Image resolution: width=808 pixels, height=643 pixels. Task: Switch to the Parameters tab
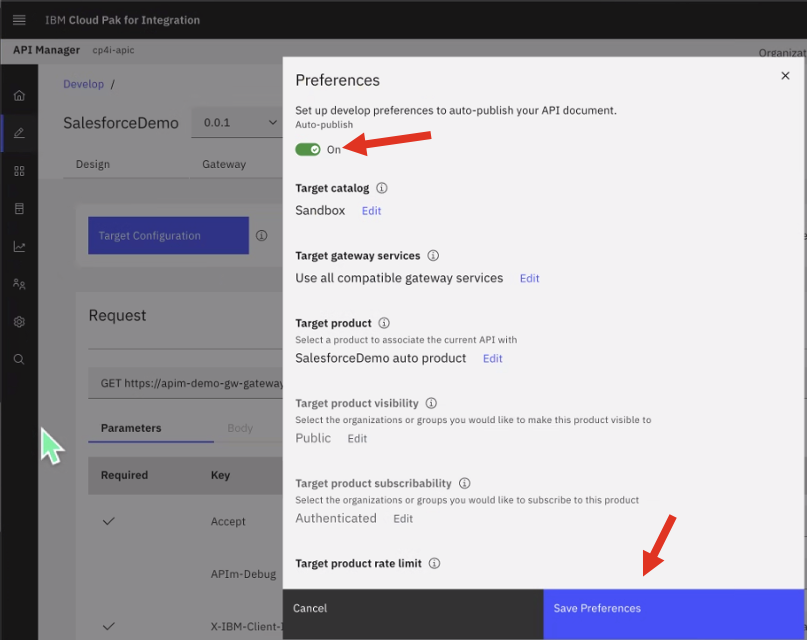131,428
